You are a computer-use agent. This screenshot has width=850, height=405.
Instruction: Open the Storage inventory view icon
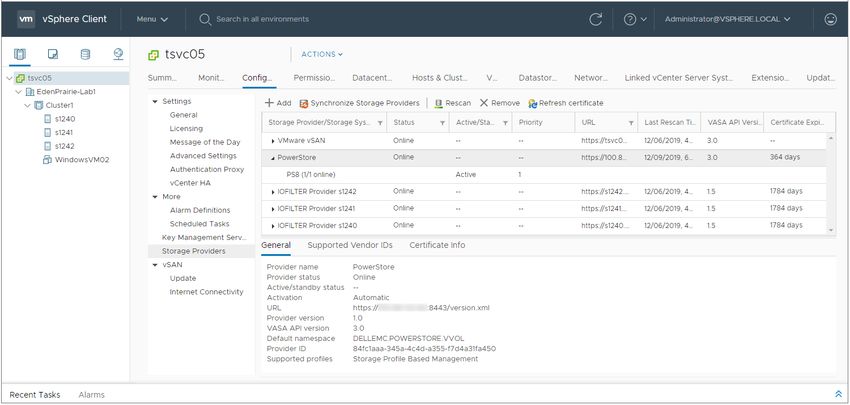tap(85, 54)
